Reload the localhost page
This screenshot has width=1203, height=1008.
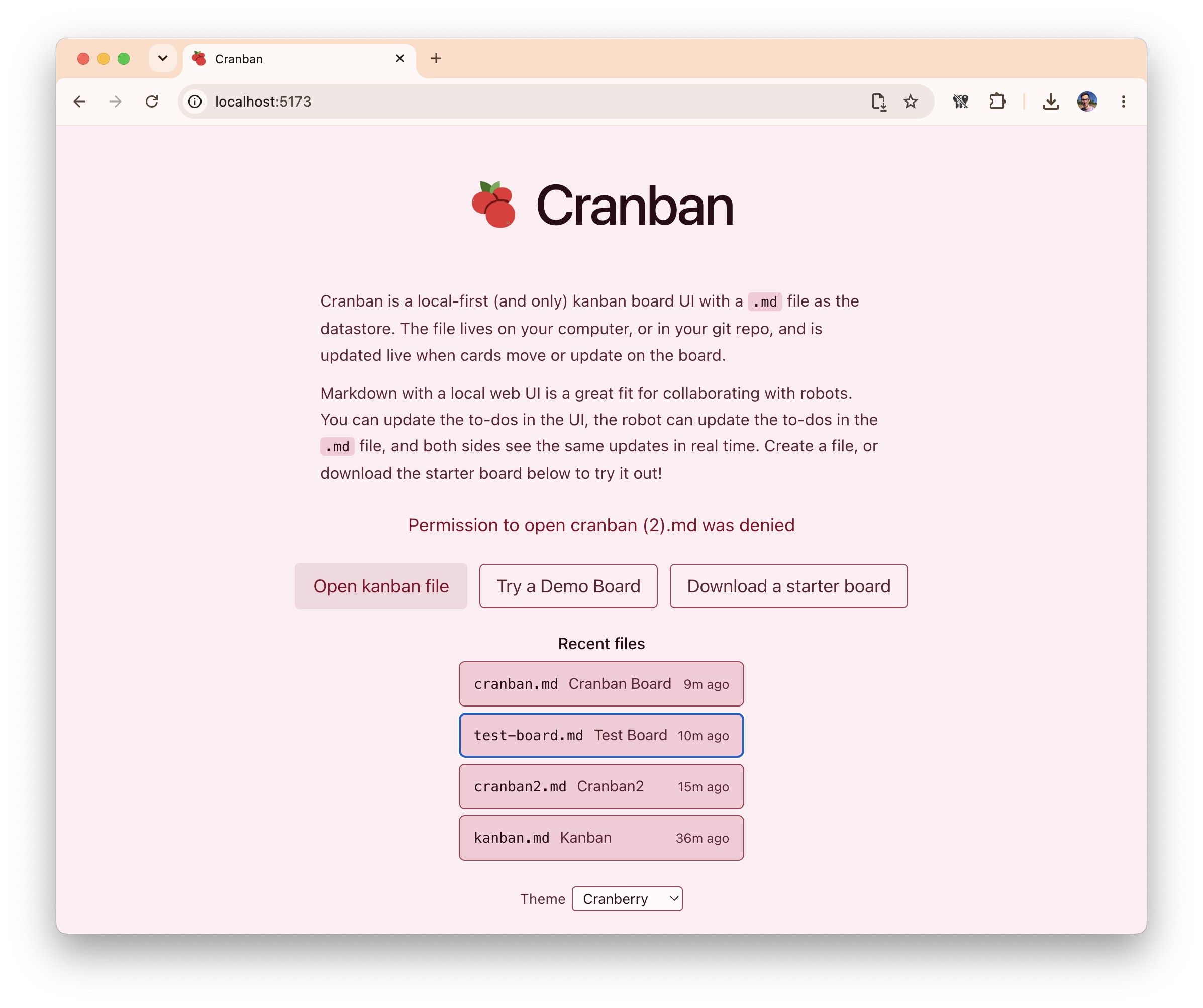(152, 102)
